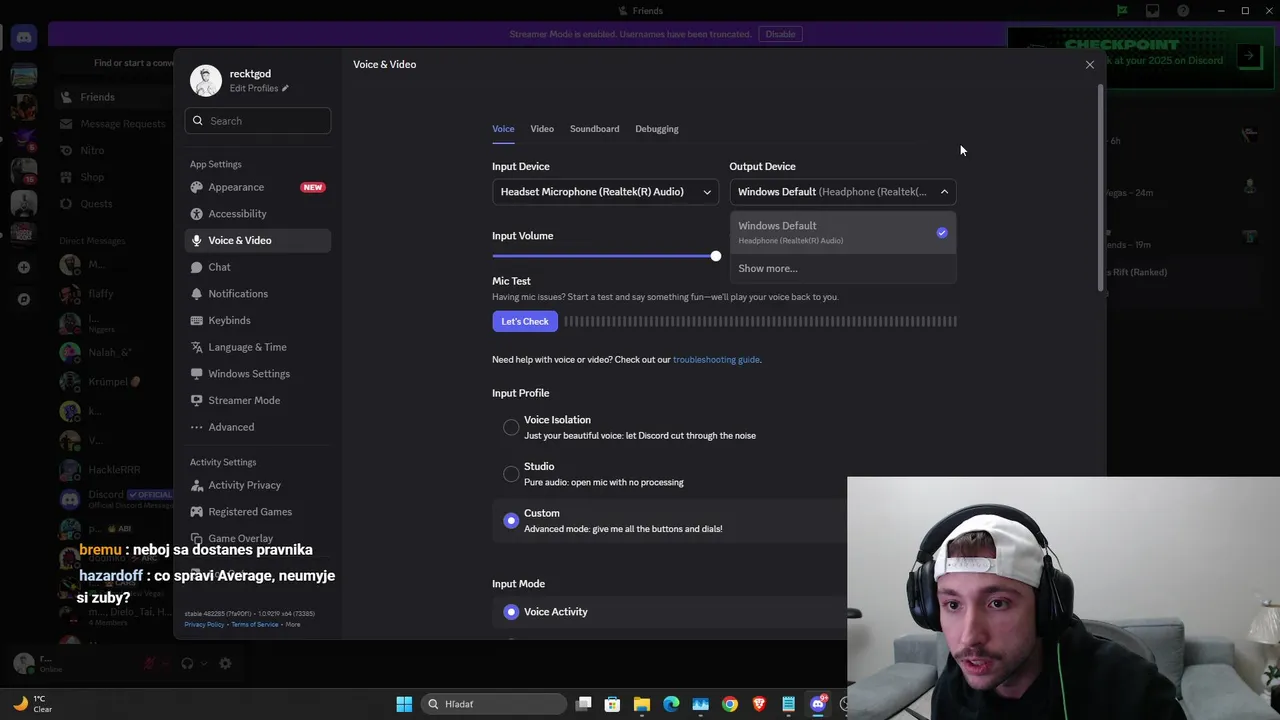This screenshot has width=1280, height=720.
Task: Click the mic test level meter
Action: 760,321
